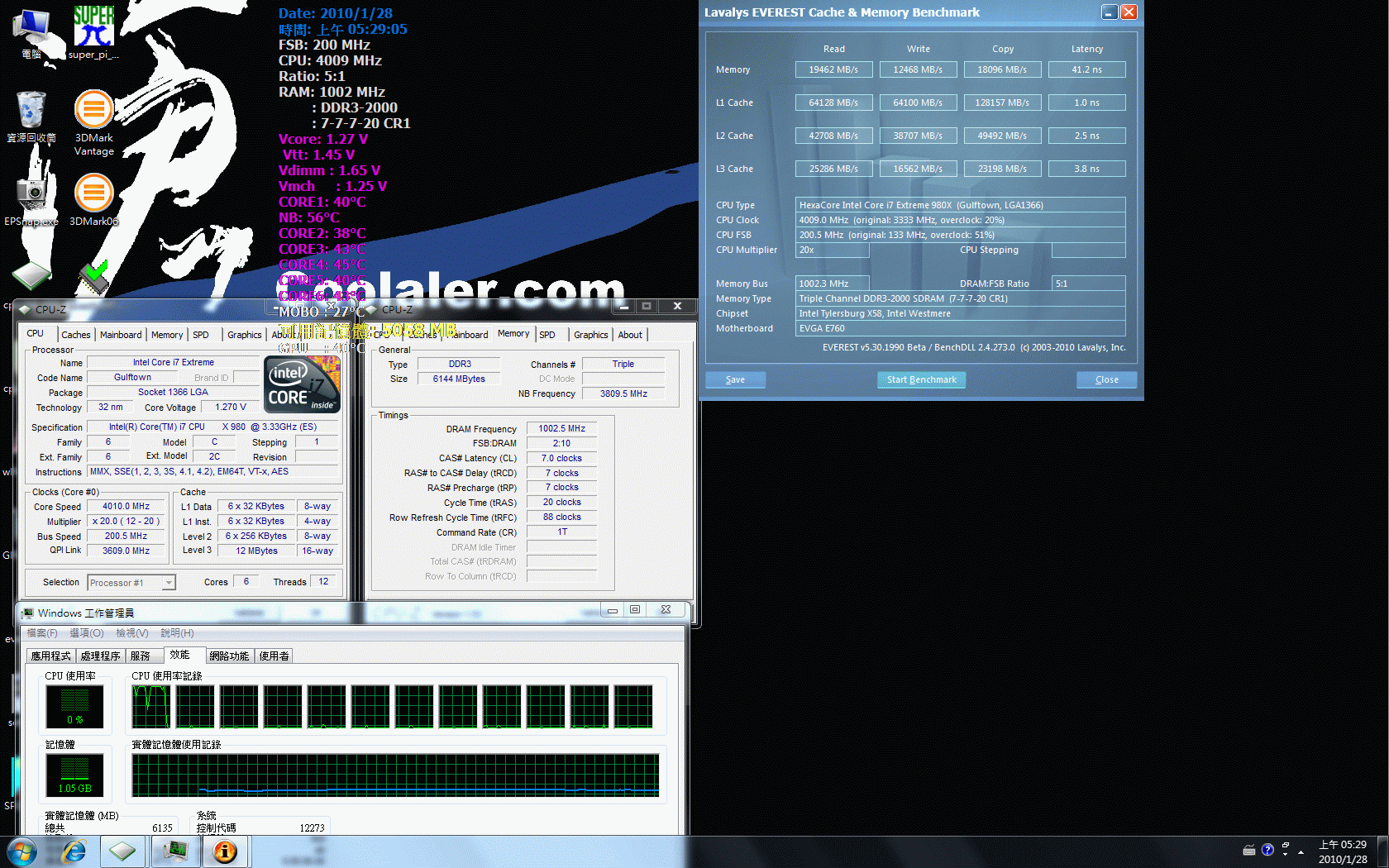Image resolution: width=1389 pixels, height=868 pixels.
Task: Open Task Manager from its taskbar icon
Action: click(x=175, y=851)
